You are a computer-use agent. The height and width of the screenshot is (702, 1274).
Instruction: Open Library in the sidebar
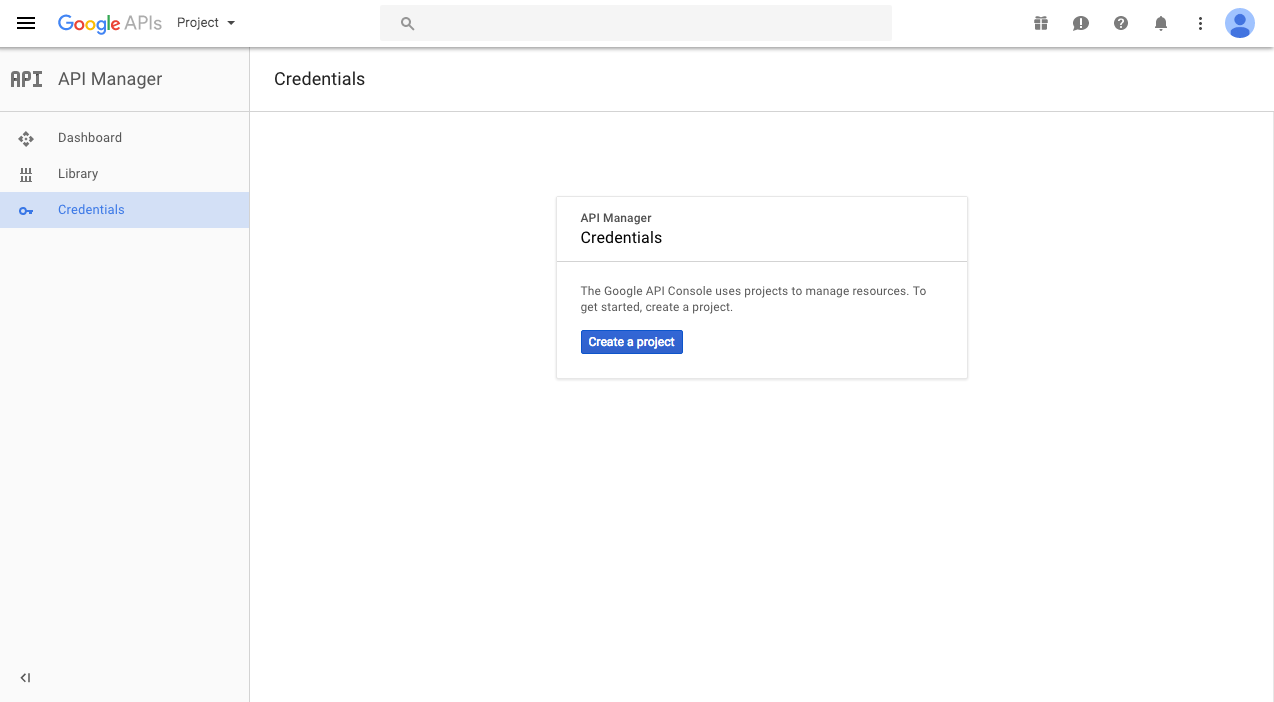tap(125, 174)
